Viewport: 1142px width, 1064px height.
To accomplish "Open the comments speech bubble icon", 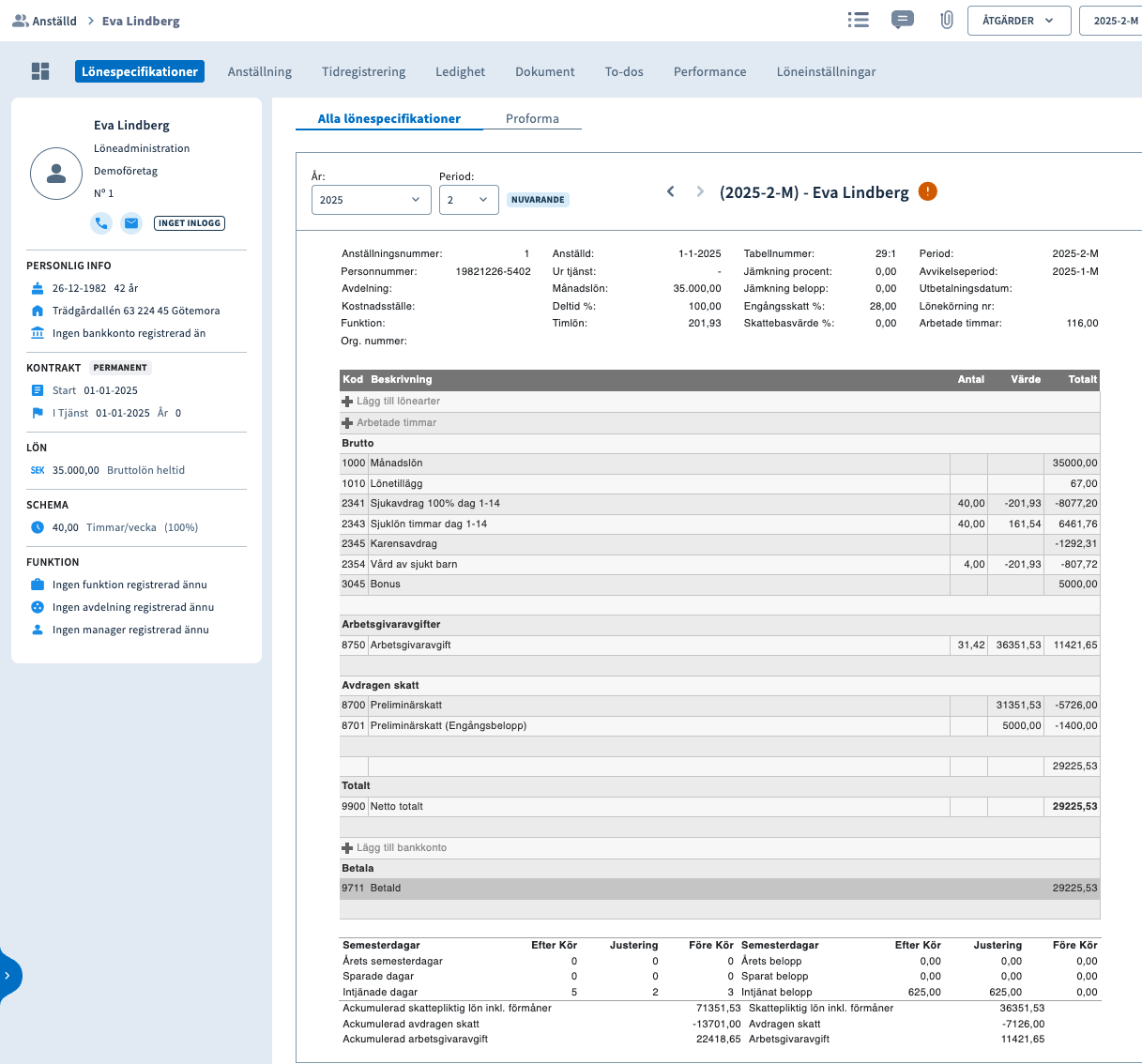I will [902, 20].
